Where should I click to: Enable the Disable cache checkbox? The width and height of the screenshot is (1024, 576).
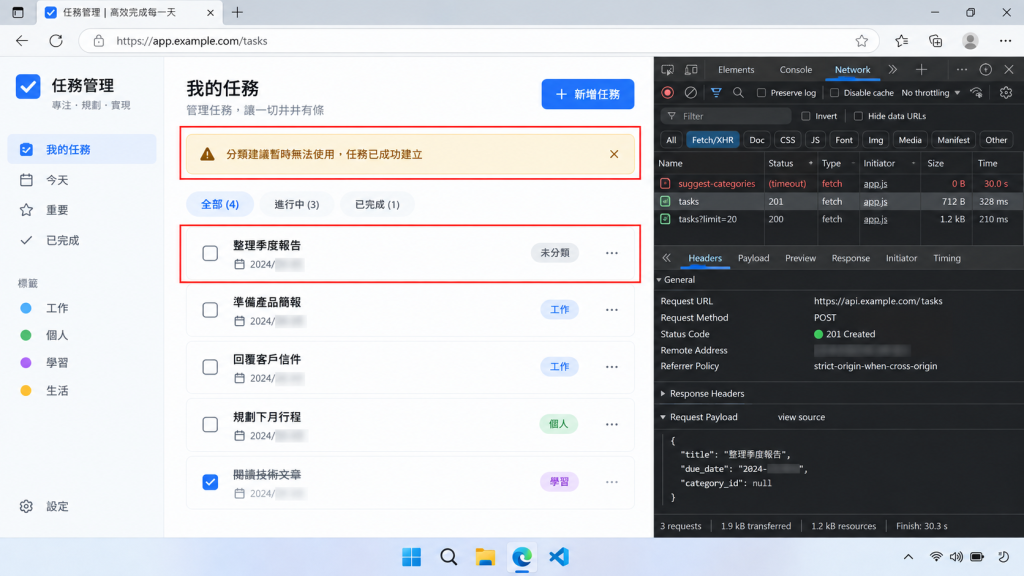835,93
